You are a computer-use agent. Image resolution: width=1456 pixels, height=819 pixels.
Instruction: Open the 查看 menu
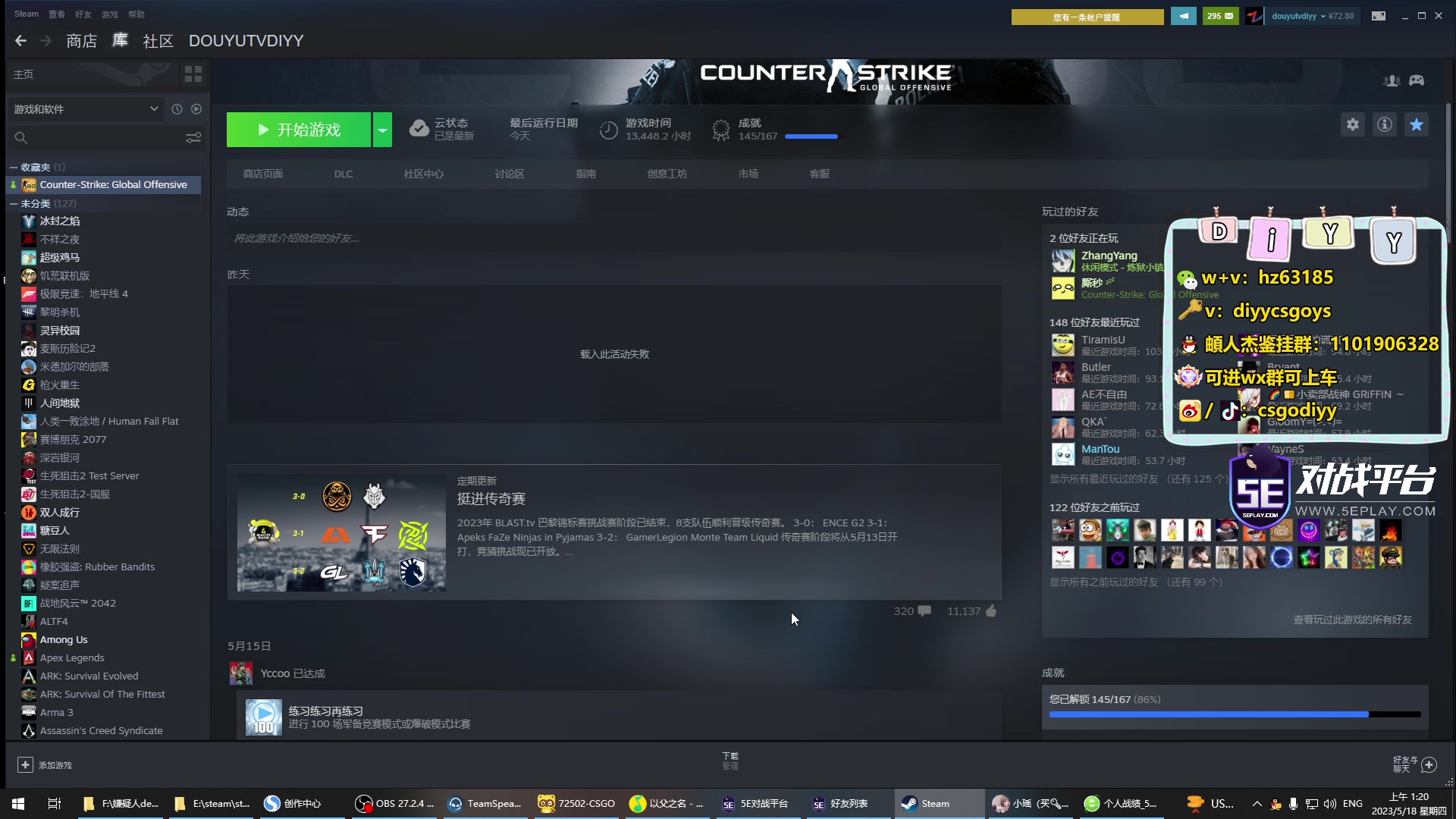(57, 14)
